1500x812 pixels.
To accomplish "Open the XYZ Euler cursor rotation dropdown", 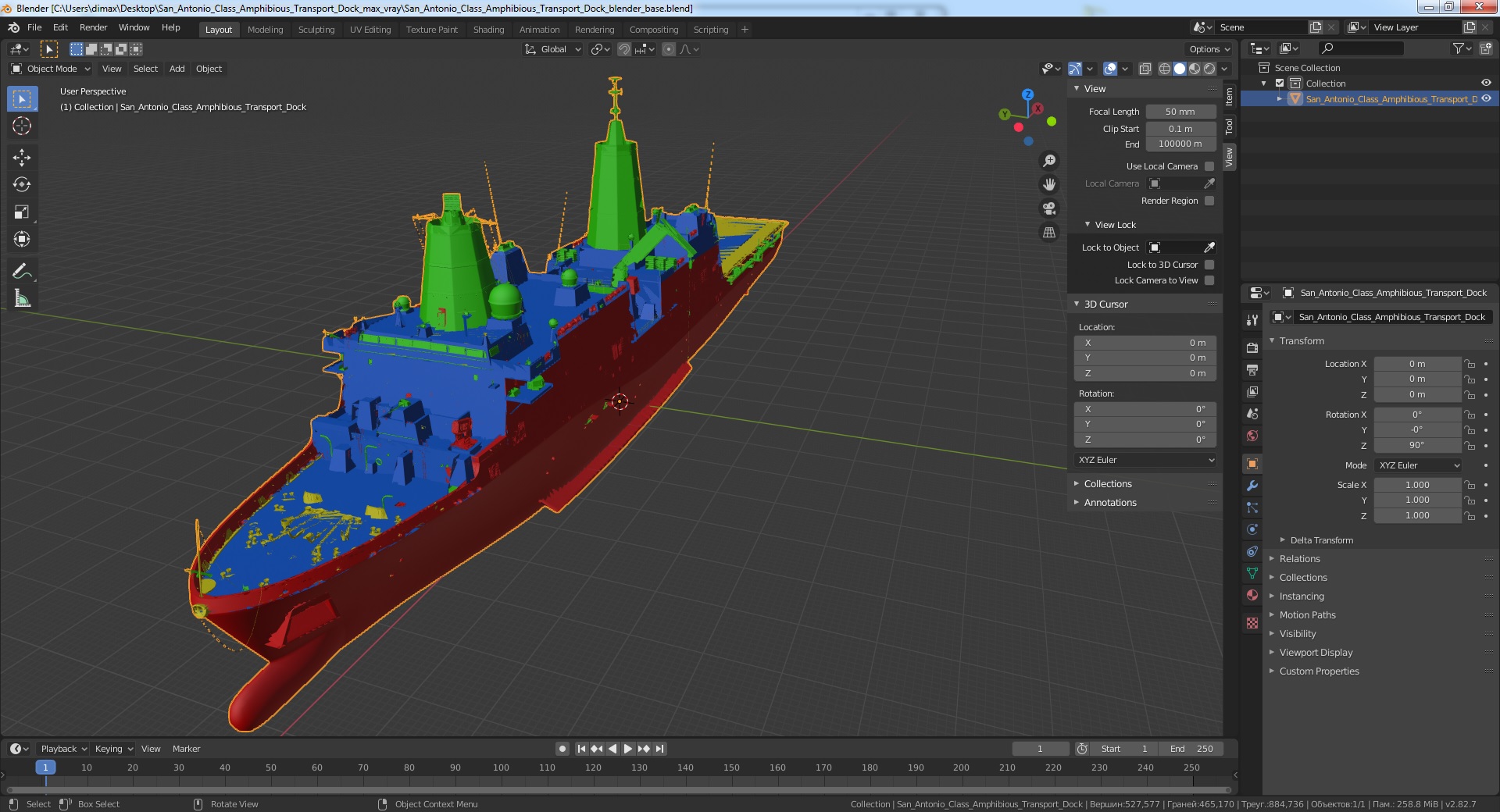I will [1146, 460].
